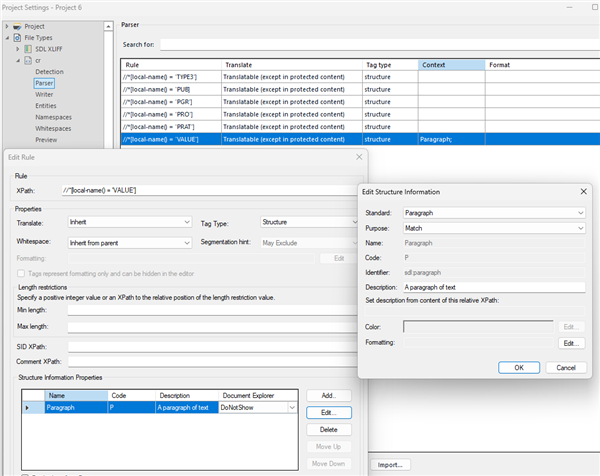The width and height of the screenshot is (600, 476).
Task: Expand the Project tree node
Action: 7,26
